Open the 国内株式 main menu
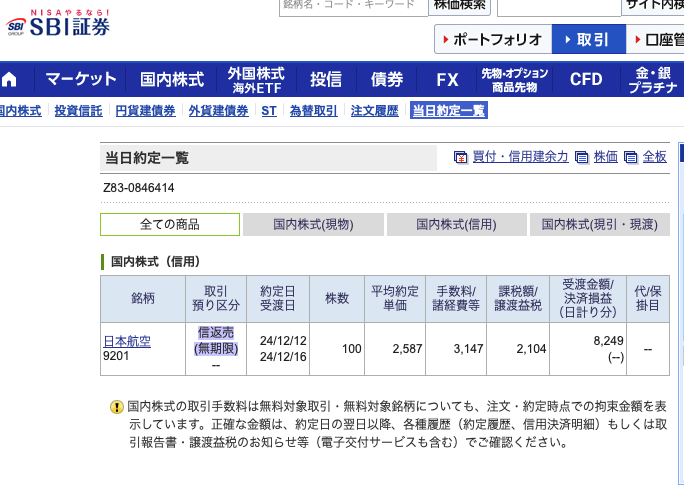The height and width of the screenshot is (497, 684). click(x=172, y=79)
